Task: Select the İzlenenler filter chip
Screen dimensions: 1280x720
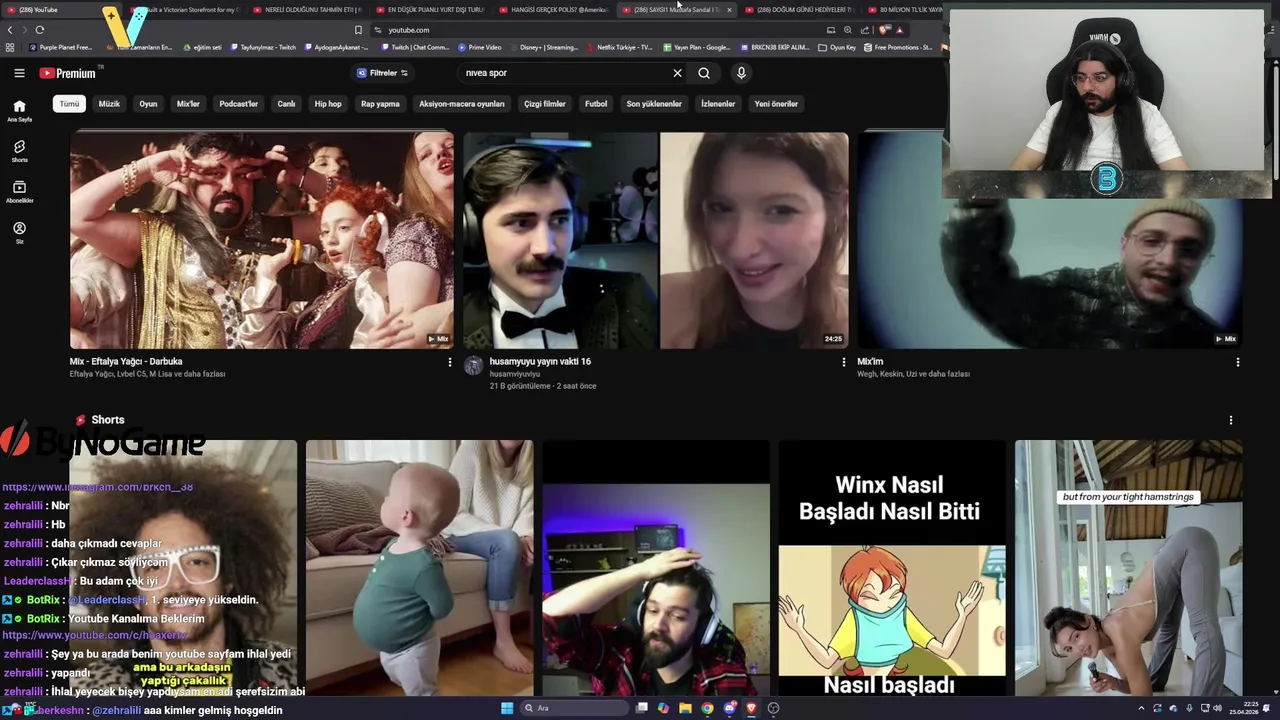Action: (x=718, y=104)
